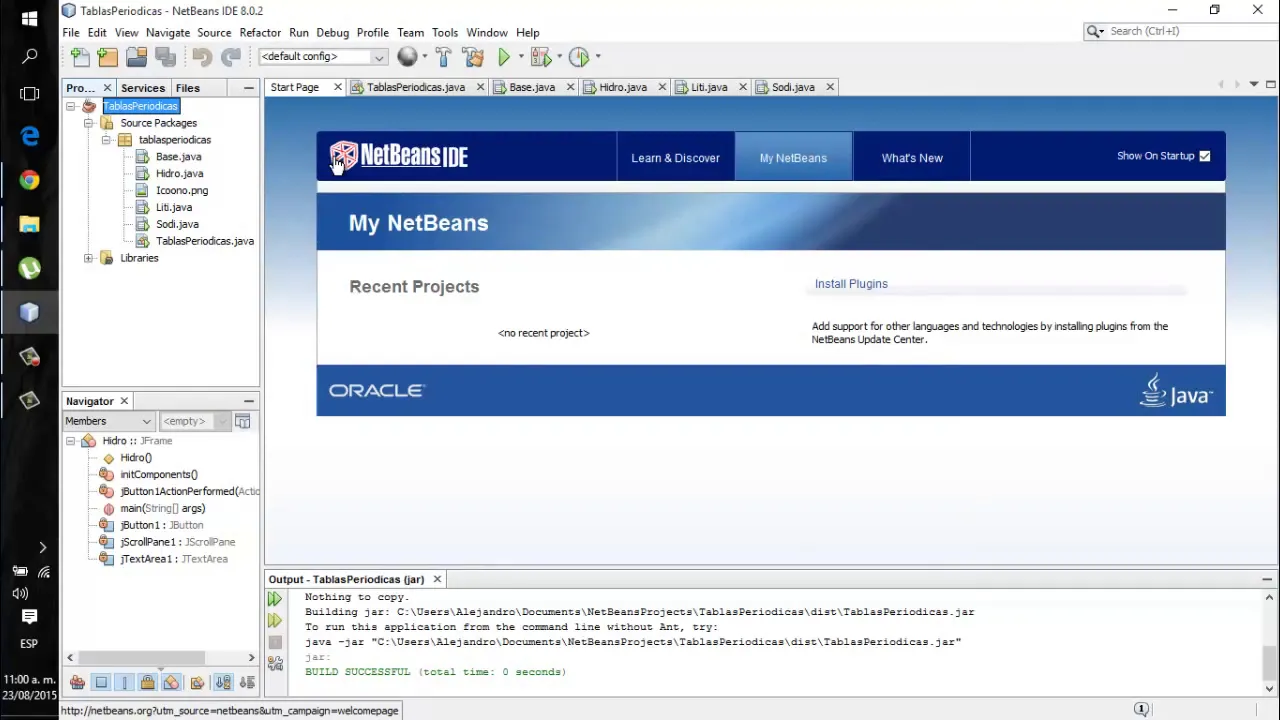Screen dimensions: 1280x720
Task: Select Icoono.png in project tree
Action: point(182,191)
